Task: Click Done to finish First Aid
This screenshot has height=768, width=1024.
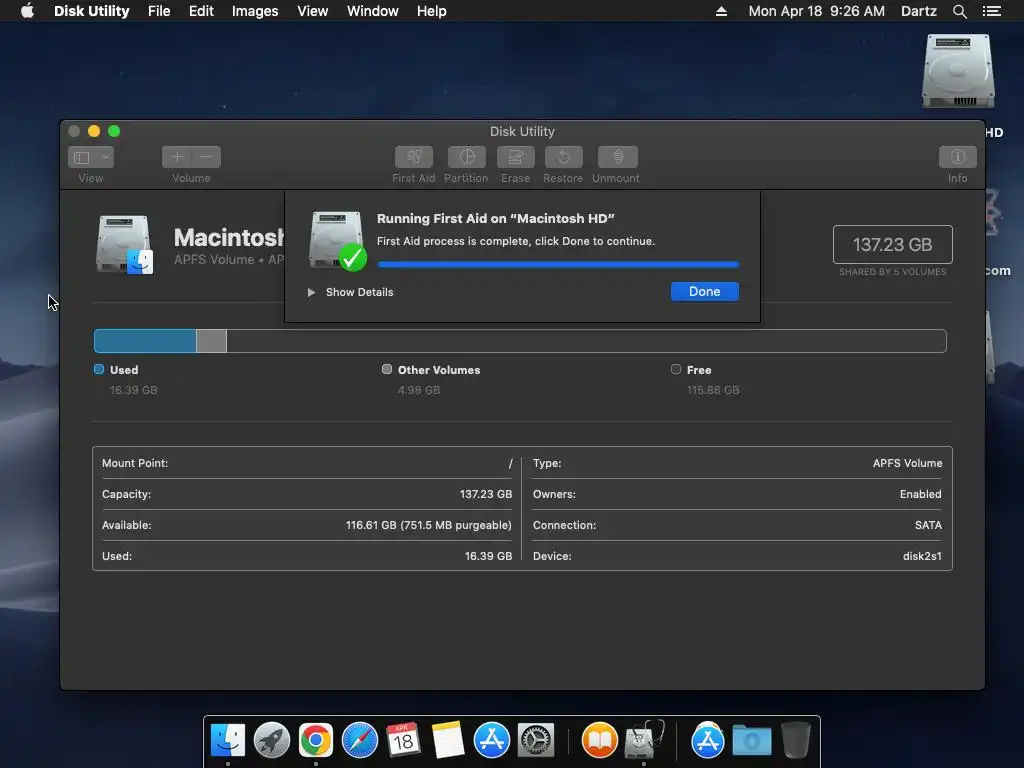Action: point(705,292)
